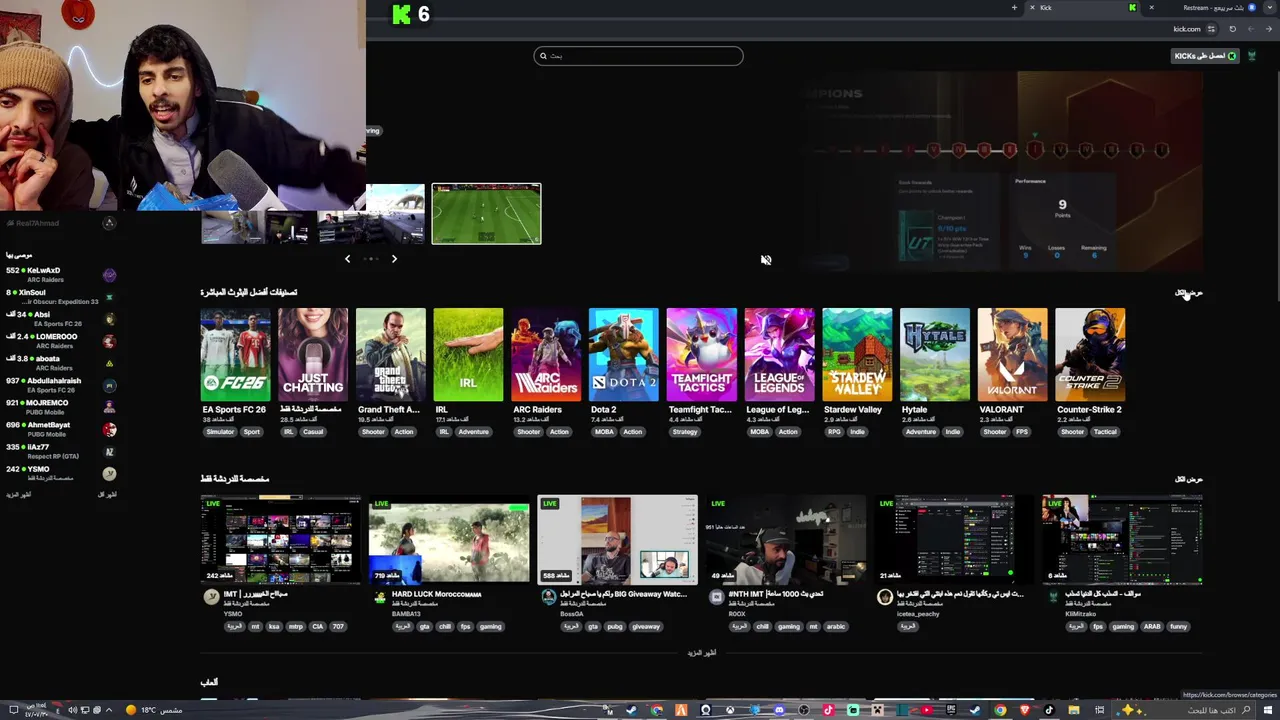Open the League of Legends category cover
Image resolution: width=1280 pixels, height=720 pixels.
(x=780, y=354)
